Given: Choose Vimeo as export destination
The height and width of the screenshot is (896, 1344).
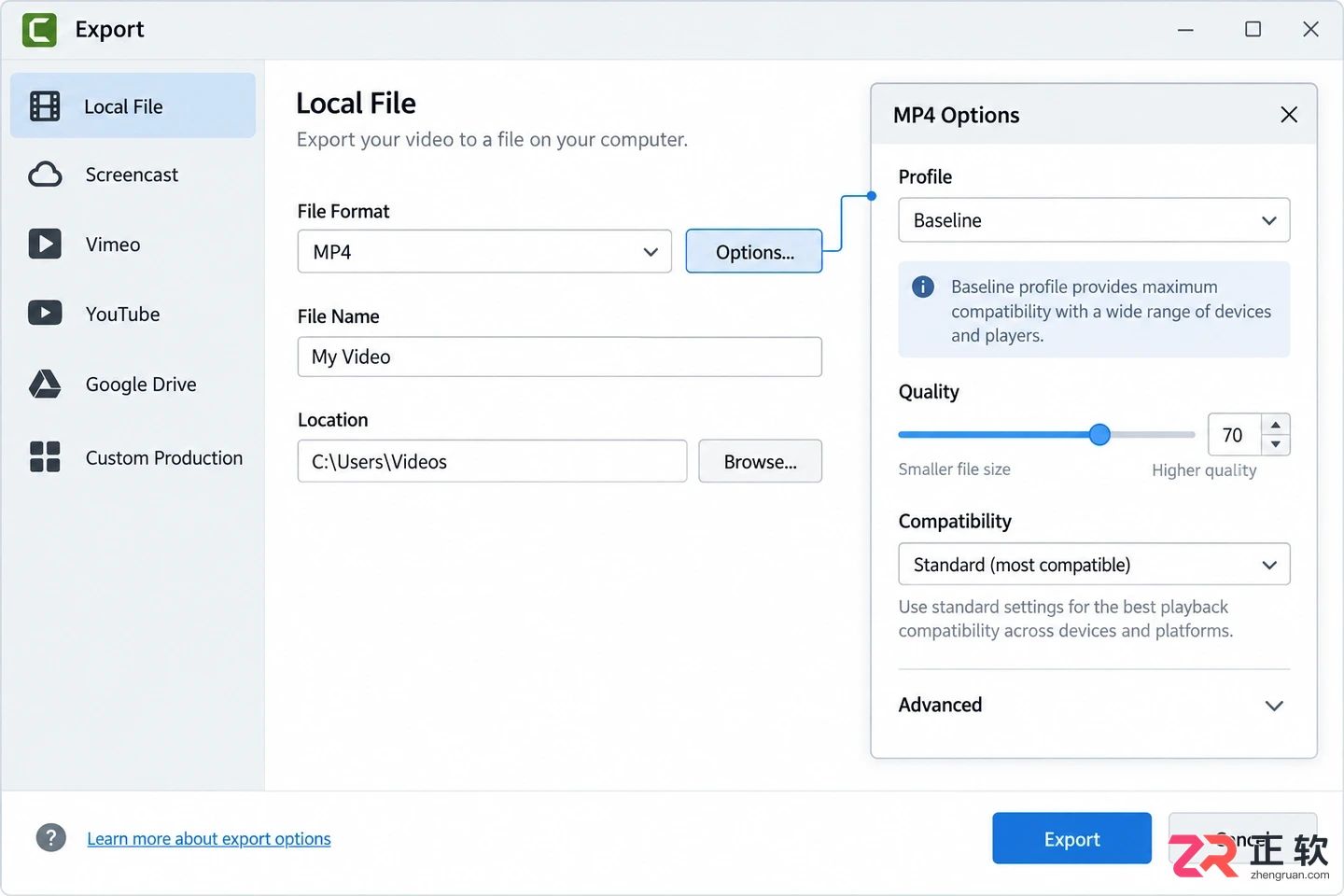Looking at the screenshot, I should (x=133, y=244).
